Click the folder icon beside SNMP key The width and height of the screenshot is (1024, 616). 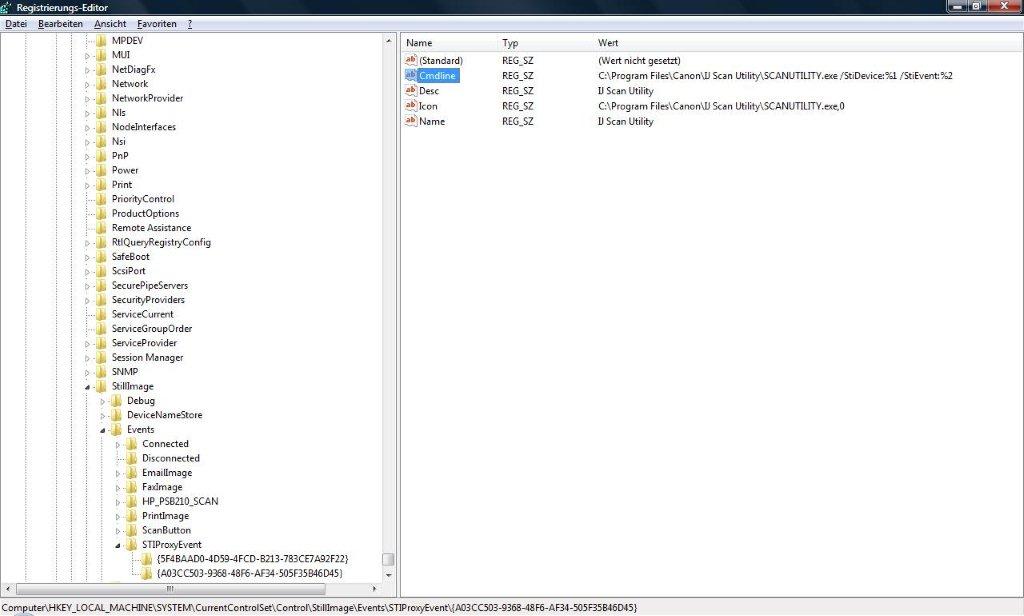tap(103, 371)
